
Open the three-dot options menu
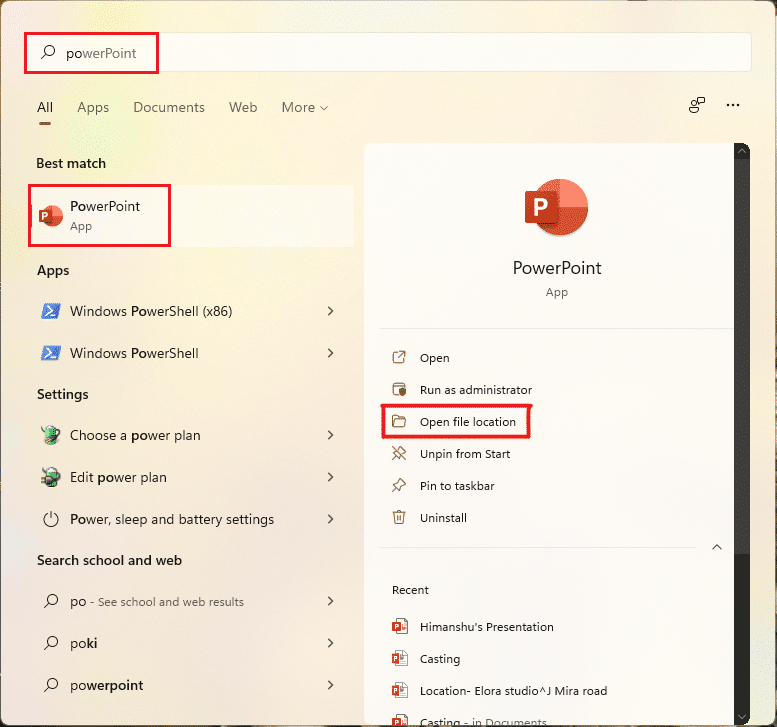tap(733, 105)
